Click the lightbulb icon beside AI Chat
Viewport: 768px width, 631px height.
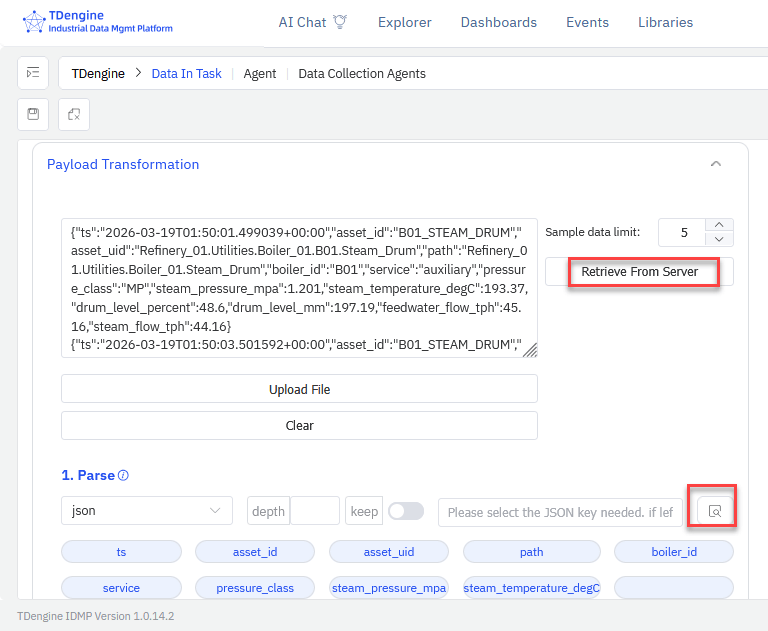click(x=340, y=22)
